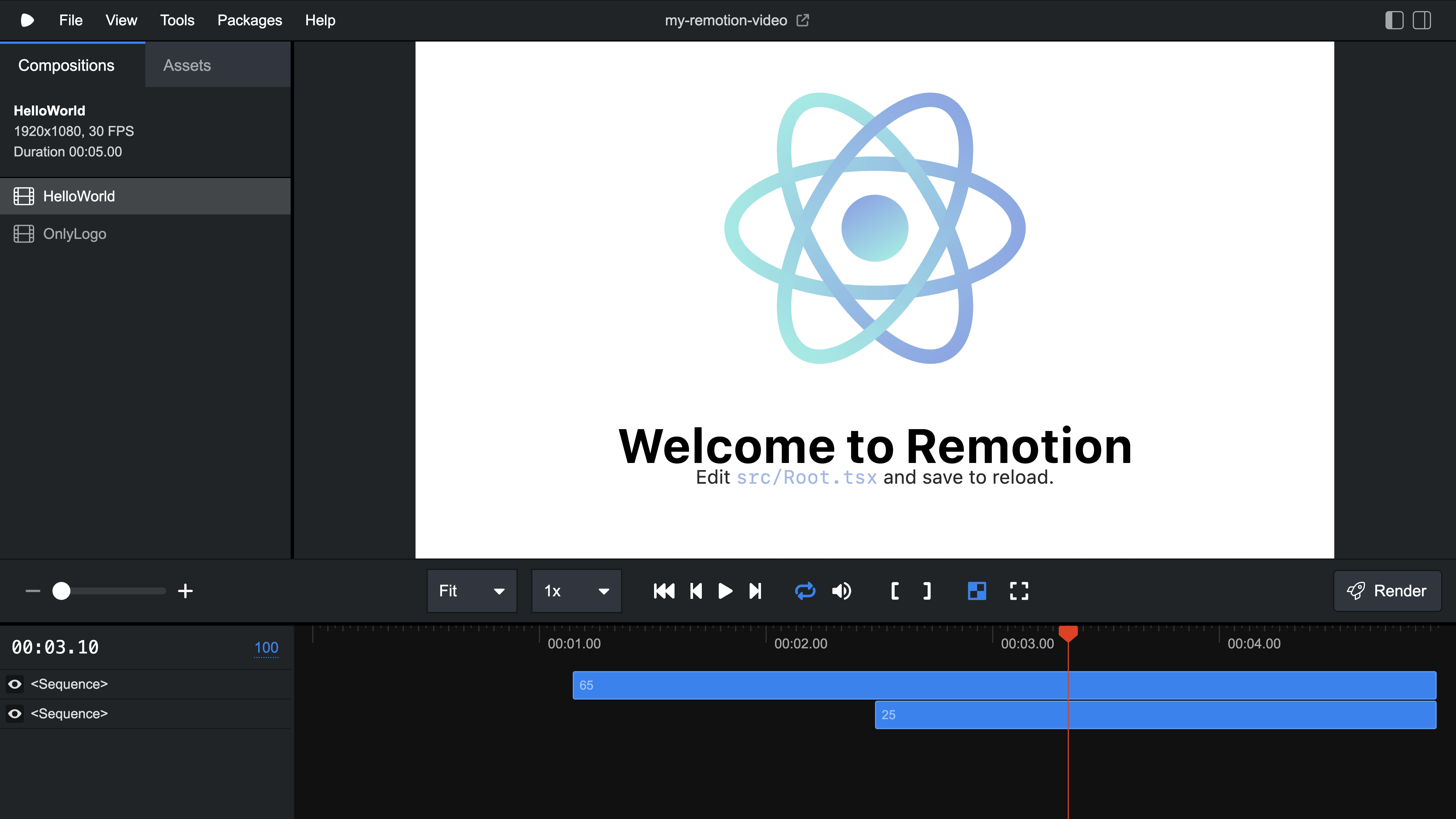The image size is (1456, 819).
Task: Step forward one frame
Action: [x=755, y=591]
